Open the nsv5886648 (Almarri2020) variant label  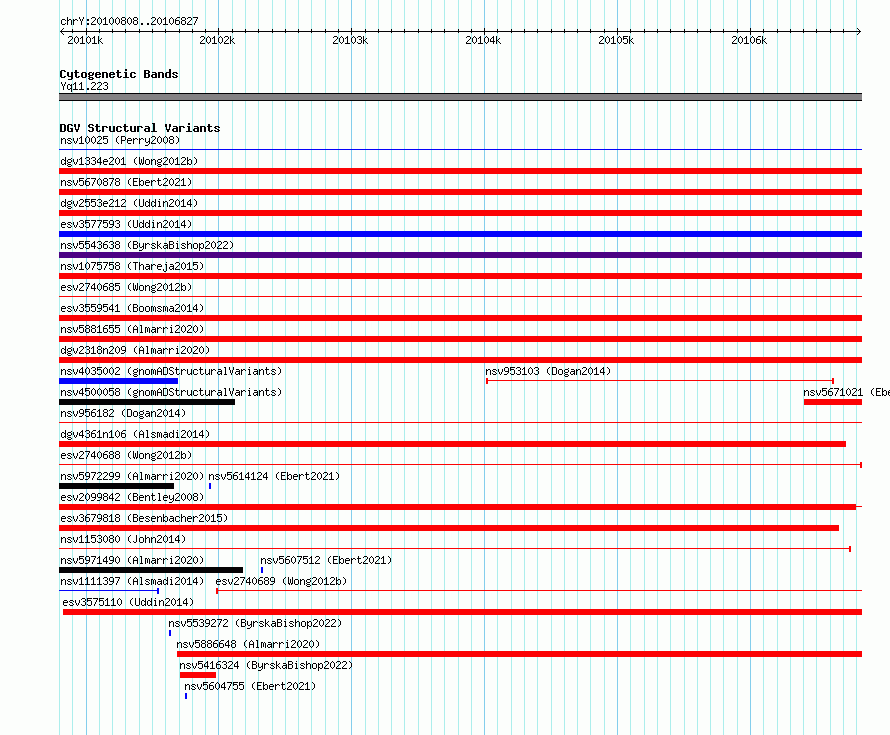(248, 644)
